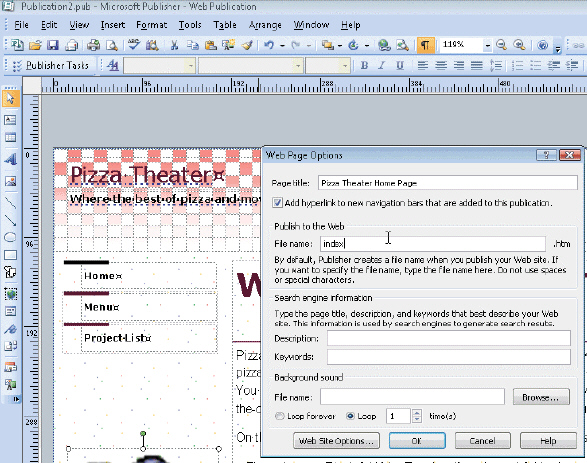
Task: Open a file with the Open folder icon
Action: coord(35,45)
